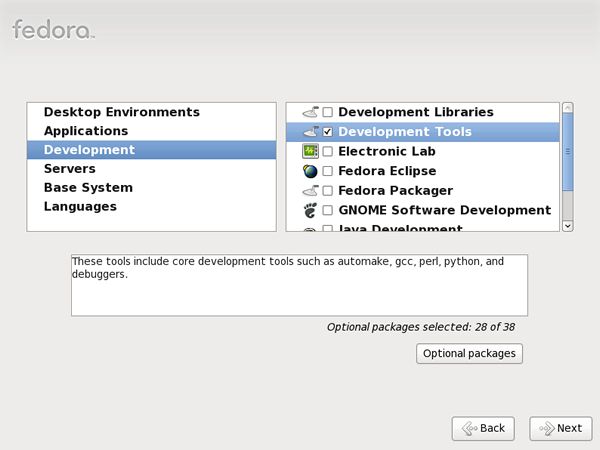Click the scrollbar down arrow

pyautogui.click(x=568, y=226)
